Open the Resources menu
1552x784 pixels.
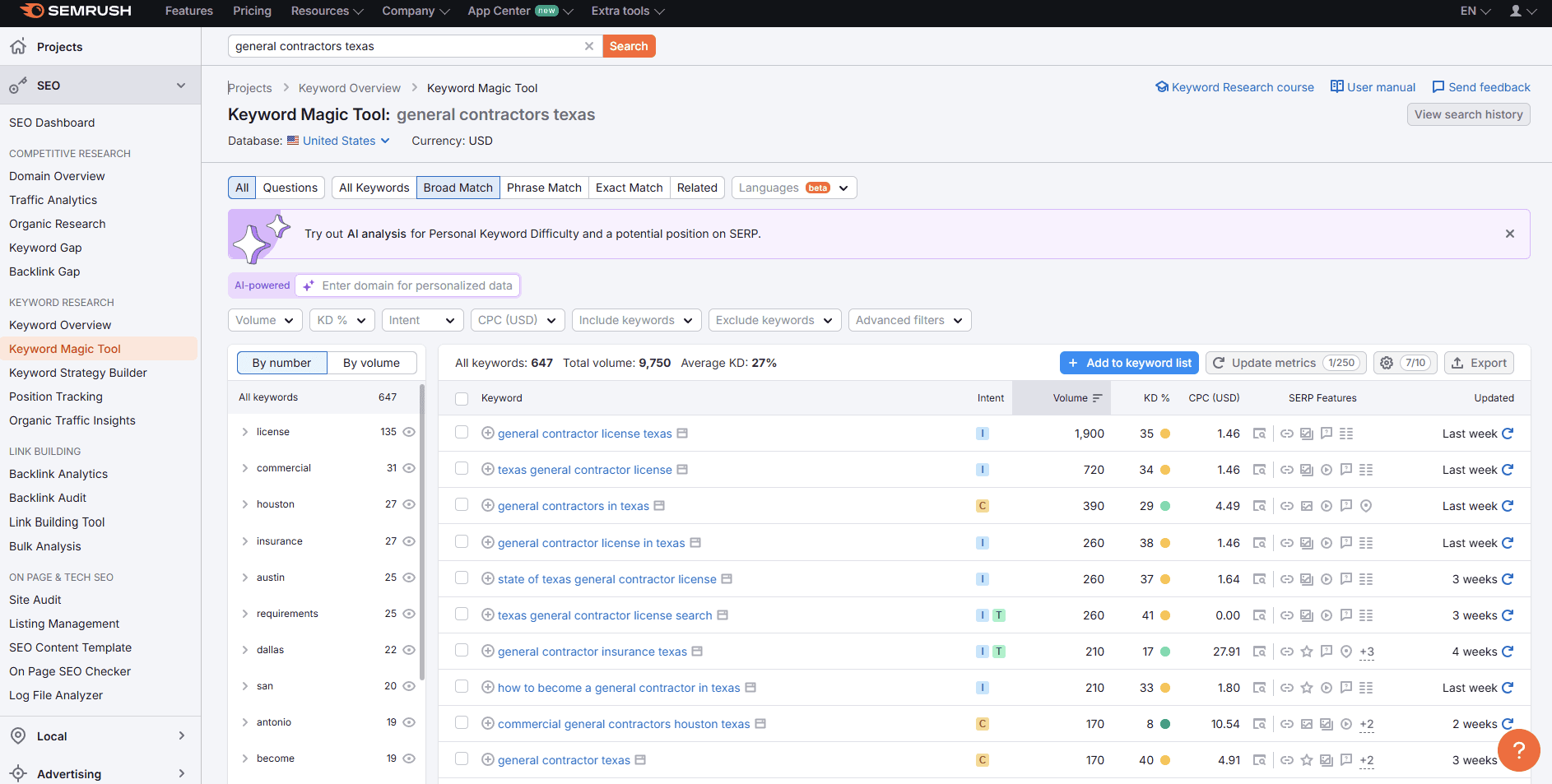[x=327, y=11]
